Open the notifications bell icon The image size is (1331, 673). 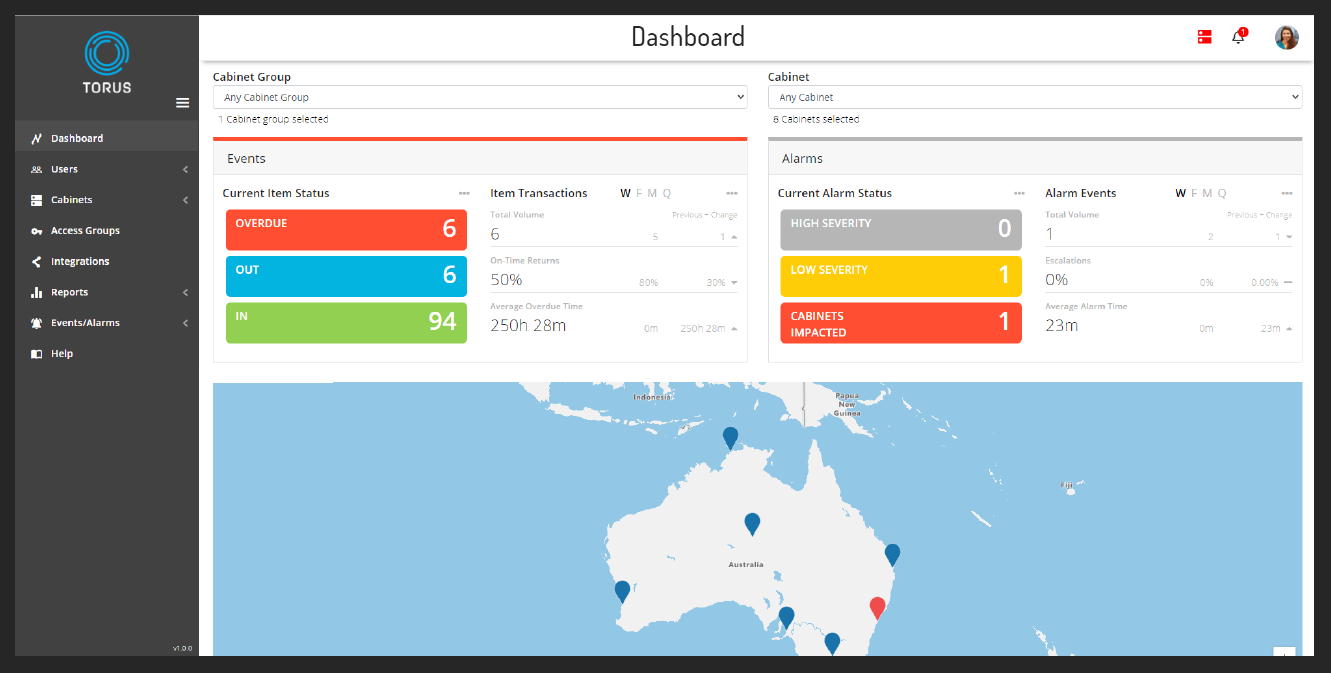[1238, 38]
